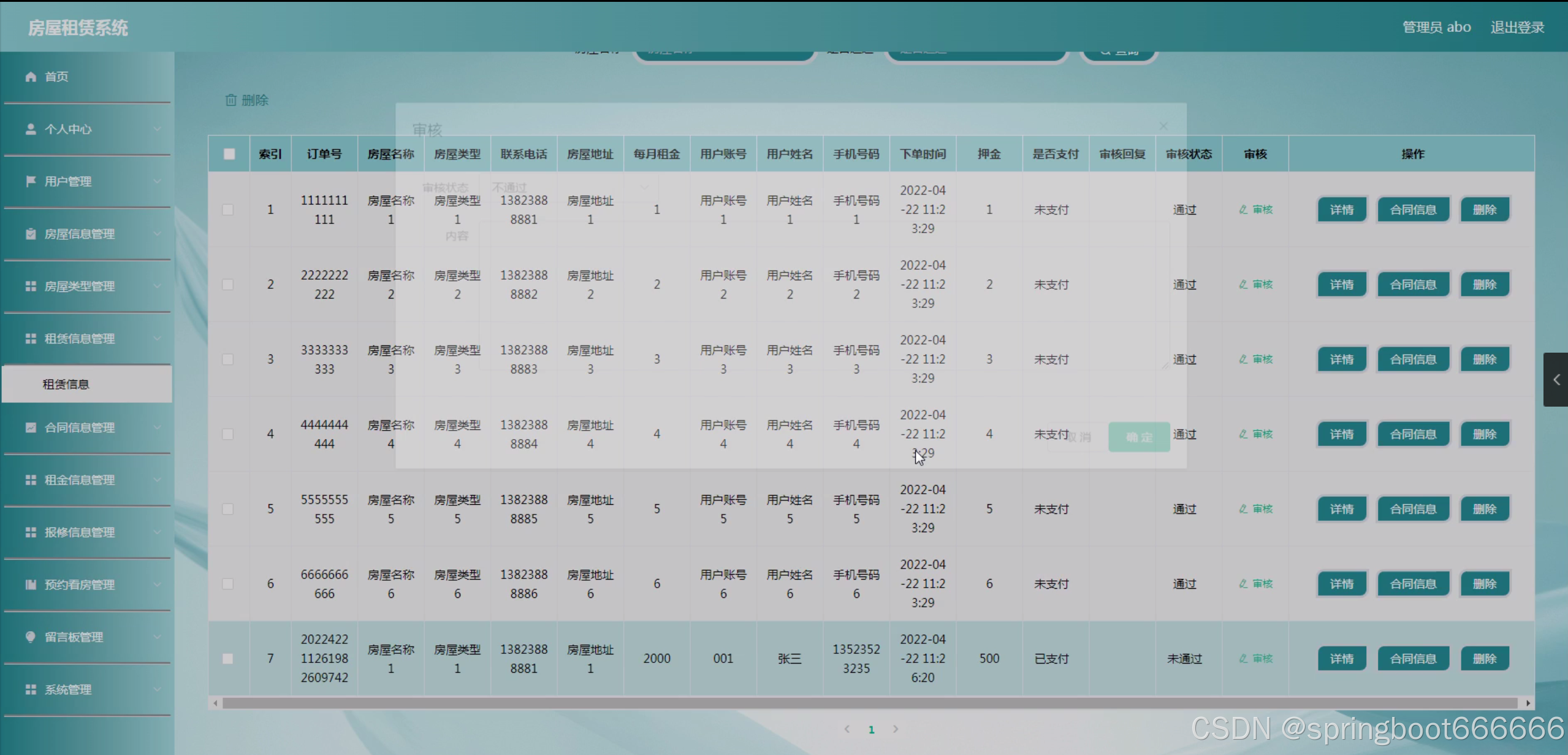Click 详情 button for row 6

(x=1342, y=584)
